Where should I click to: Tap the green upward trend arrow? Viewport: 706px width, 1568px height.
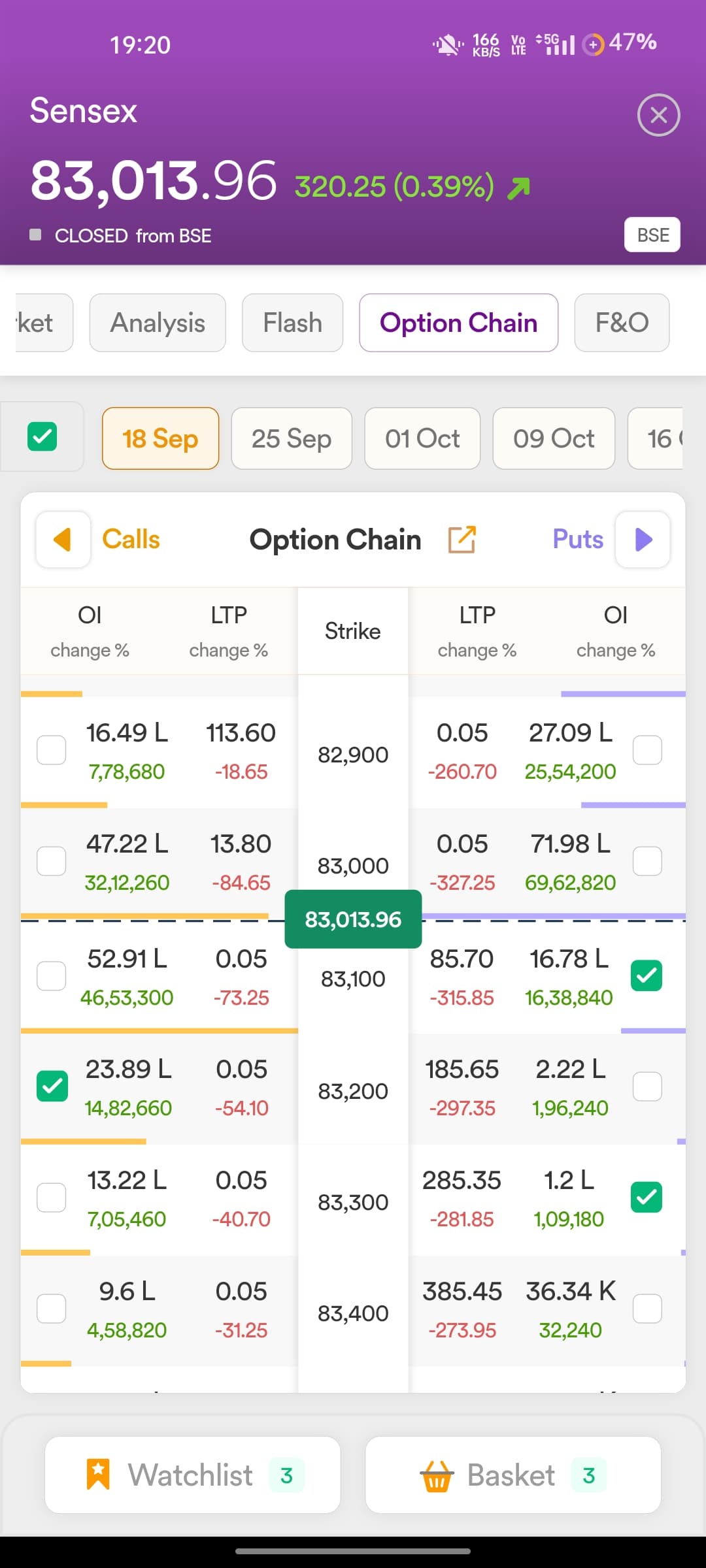tap(518, 189)
